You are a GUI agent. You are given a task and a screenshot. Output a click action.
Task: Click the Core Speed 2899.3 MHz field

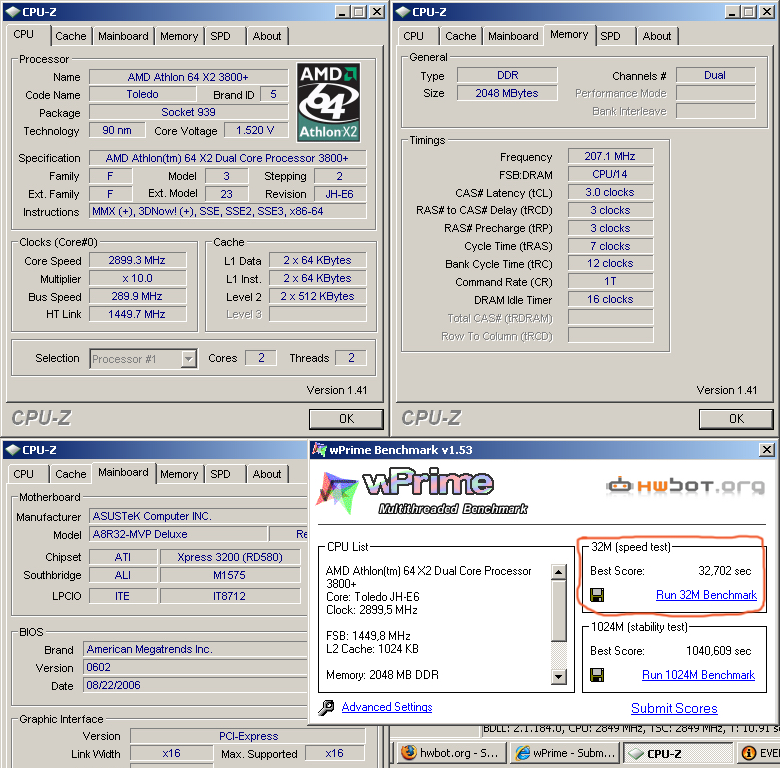pyautogui.click(x=137, y=260)
